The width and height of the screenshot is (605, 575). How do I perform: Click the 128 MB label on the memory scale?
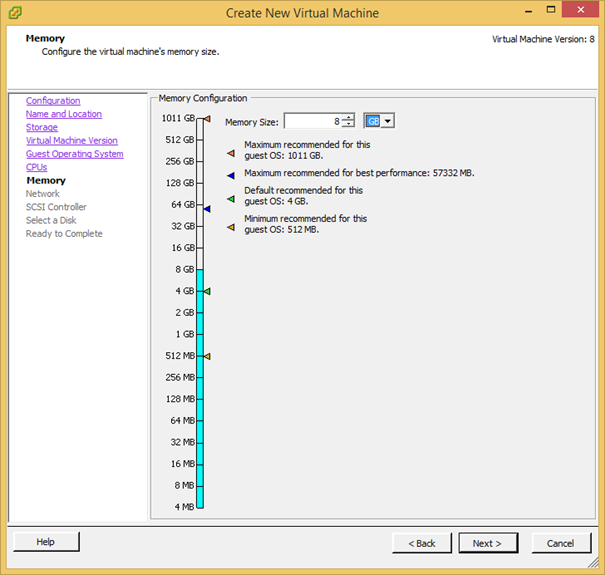(180, 399)
